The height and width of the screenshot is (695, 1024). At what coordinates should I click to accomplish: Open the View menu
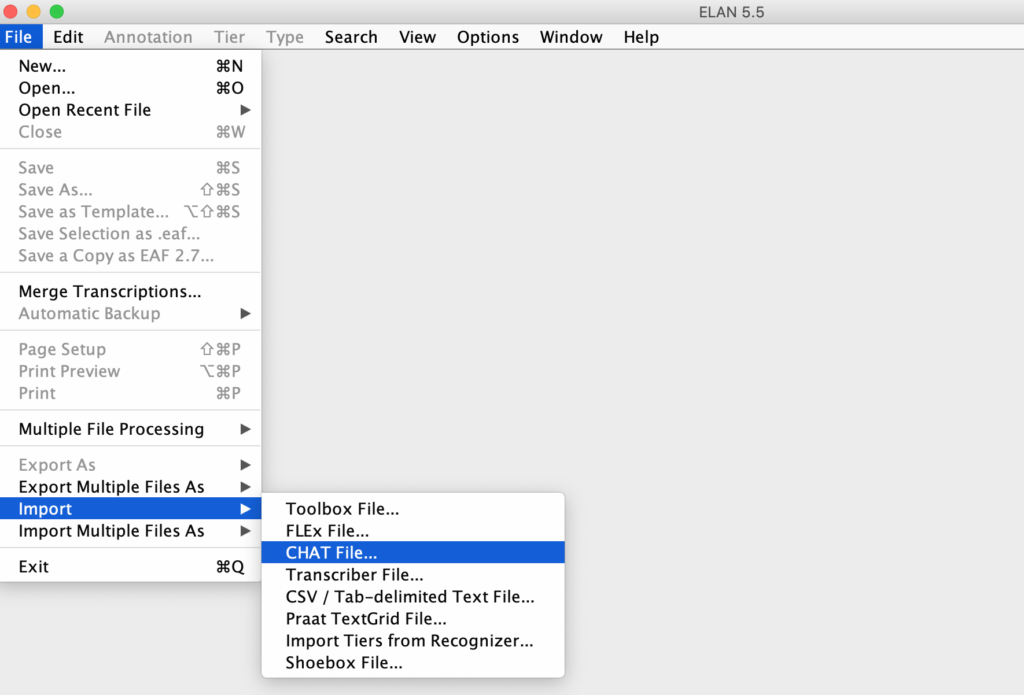[417, 37]
